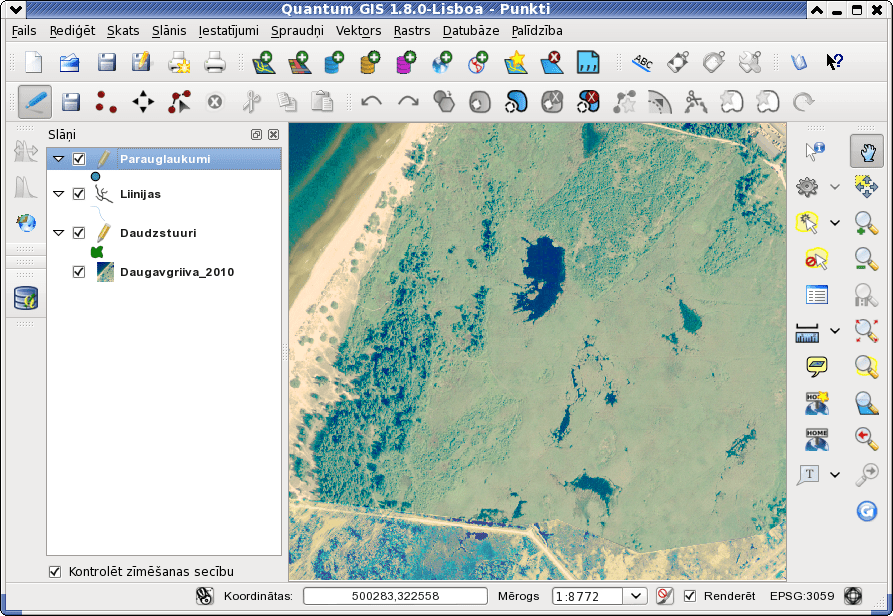Open the Slānis menu
This screenshot has height=616, width=893.
click(169, 31)
